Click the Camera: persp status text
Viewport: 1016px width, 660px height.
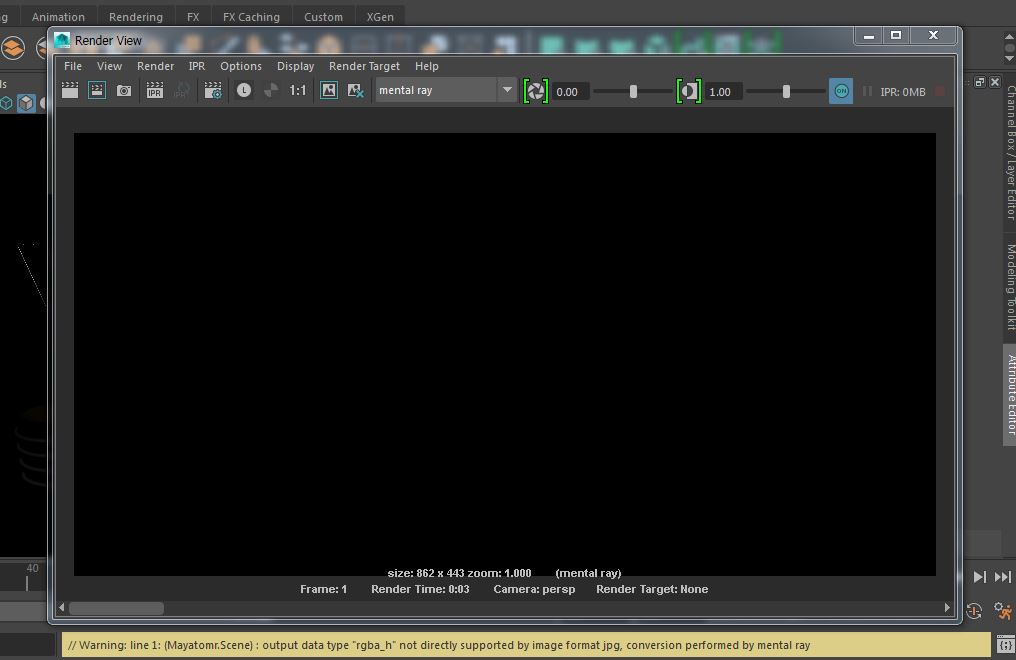coord(534,589)
